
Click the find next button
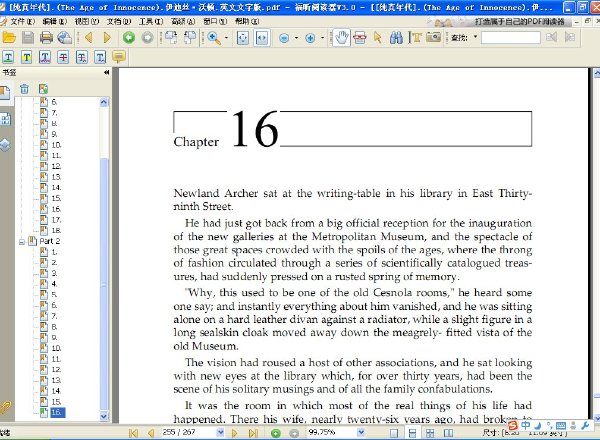click(570, 37)
